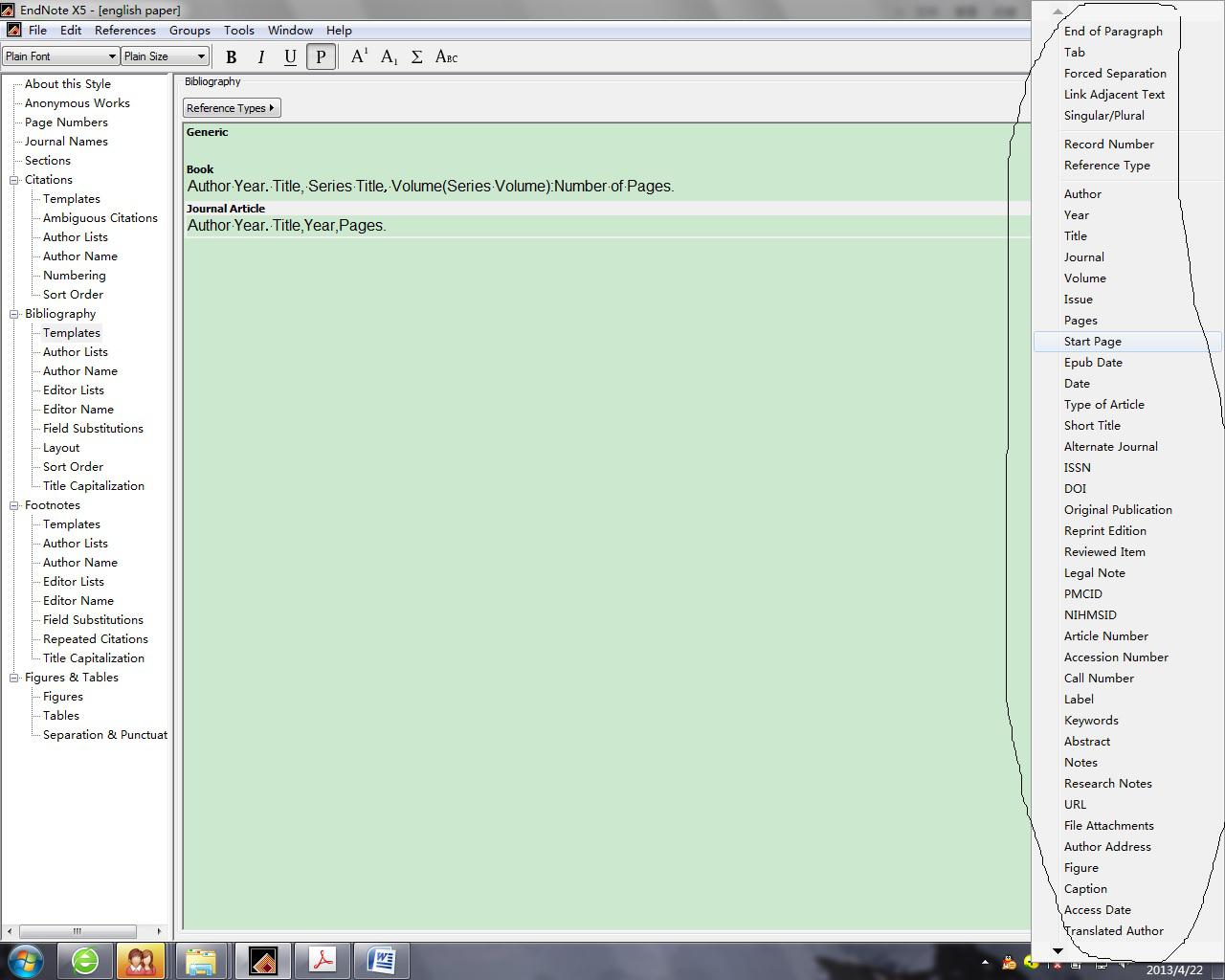Click the EndNote document icon beside File
The width and height of the screenshot is (1225, 980).
13,30
